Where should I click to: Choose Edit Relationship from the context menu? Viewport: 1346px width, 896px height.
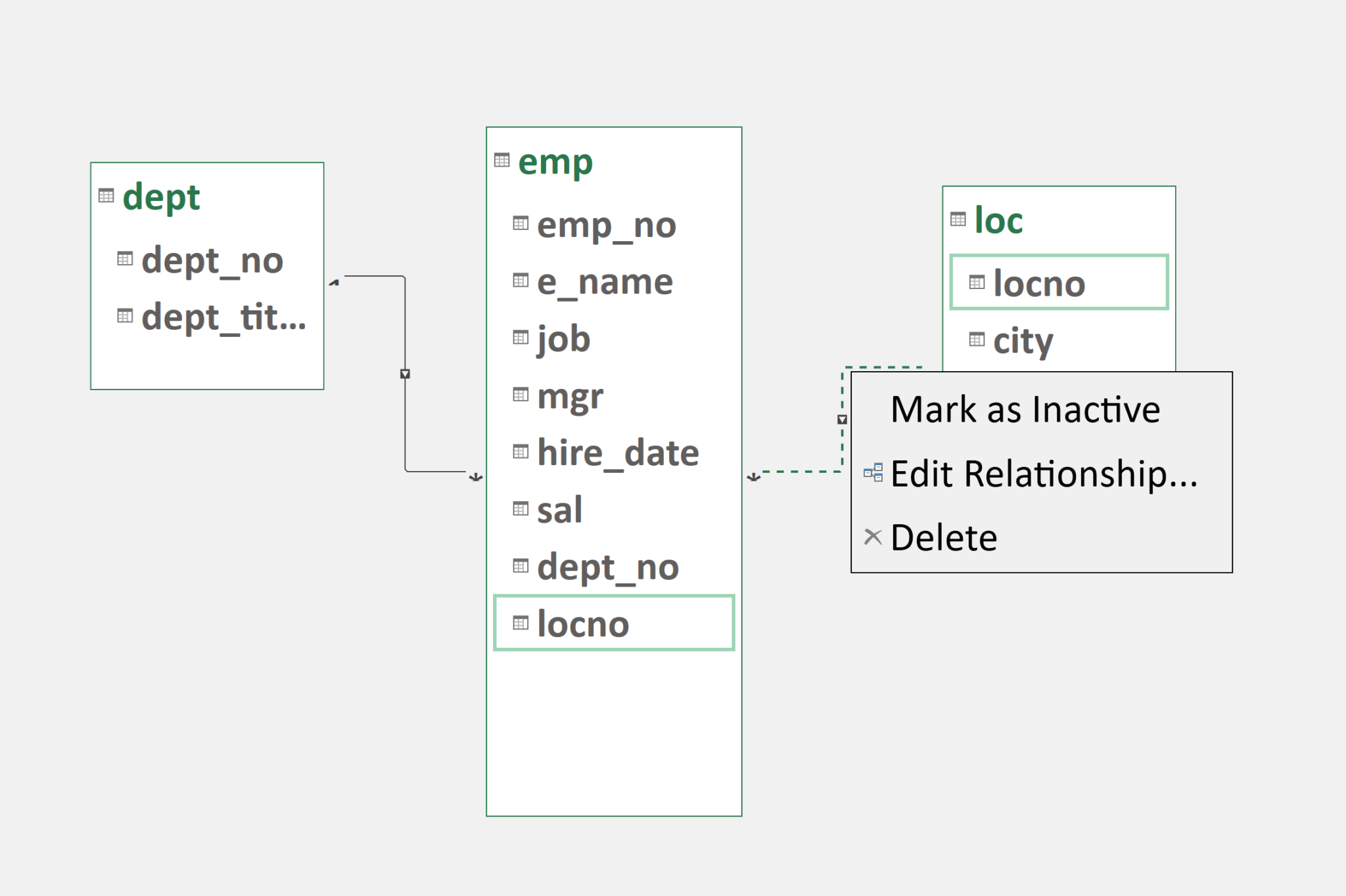click(1043, 473)
